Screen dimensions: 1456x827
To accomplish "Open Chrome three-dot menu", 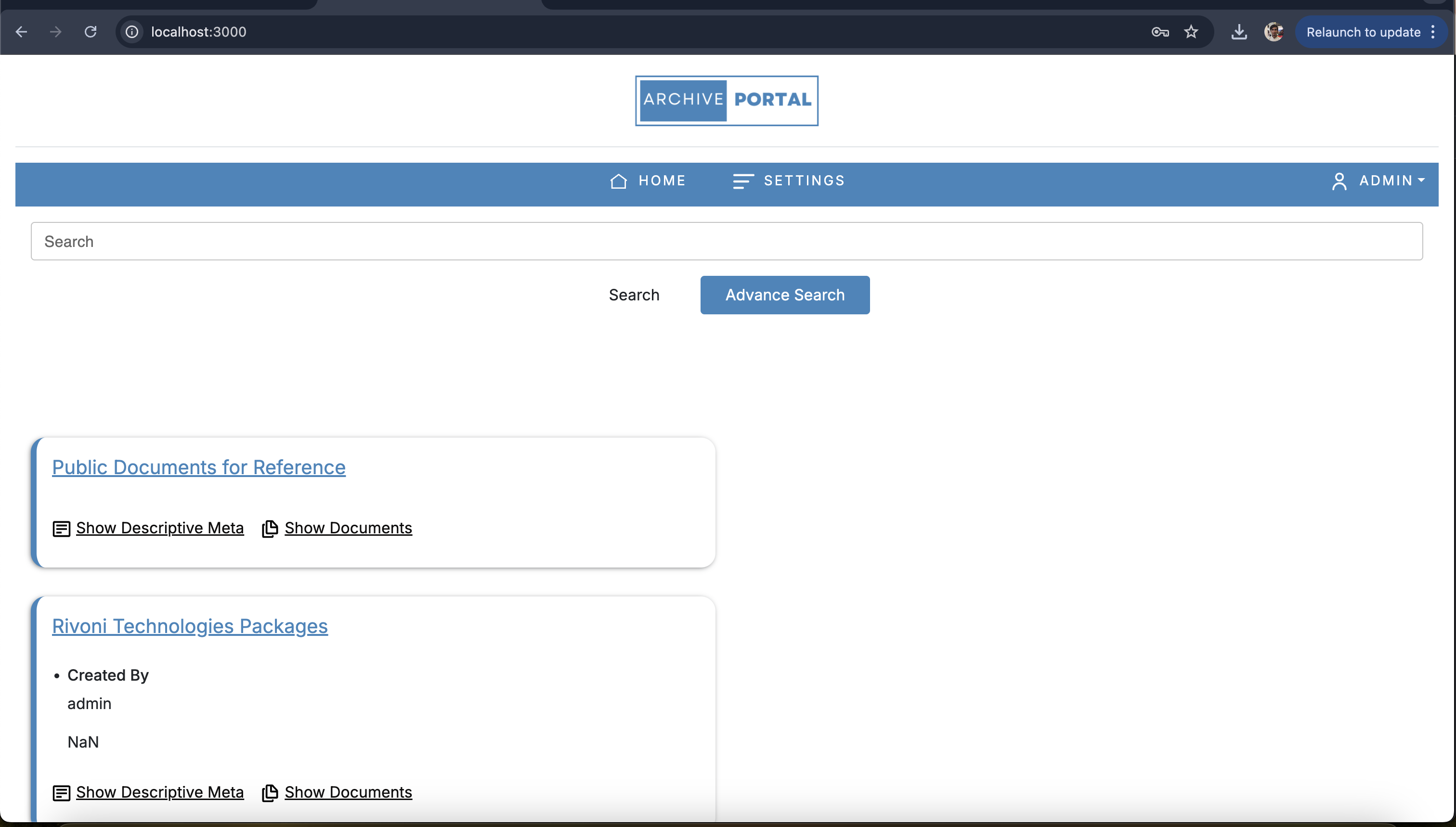I will 1433,32.
